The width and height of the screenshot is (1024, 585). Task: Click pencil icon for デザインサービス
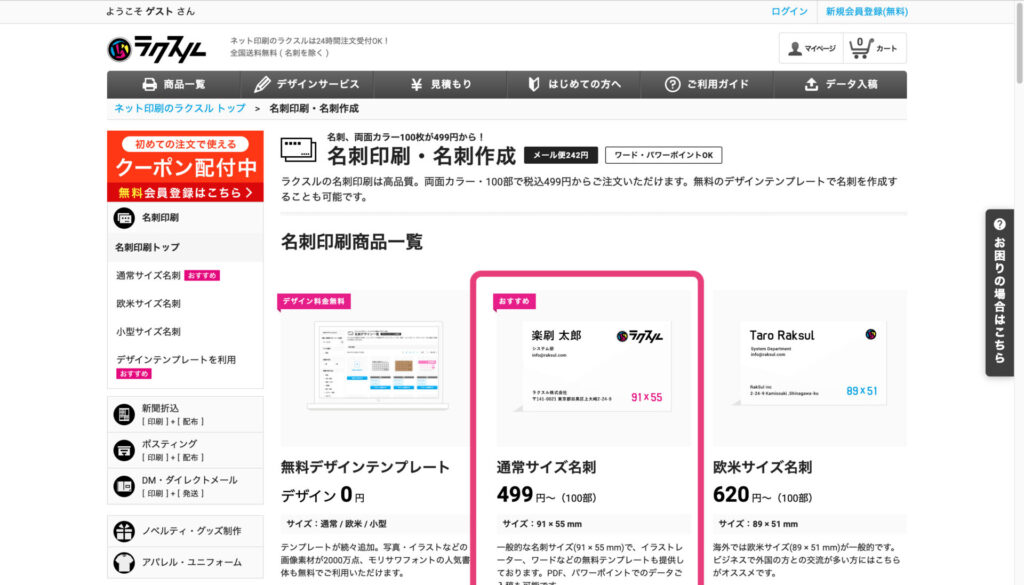pyautogui.click(x=262, y=84)
